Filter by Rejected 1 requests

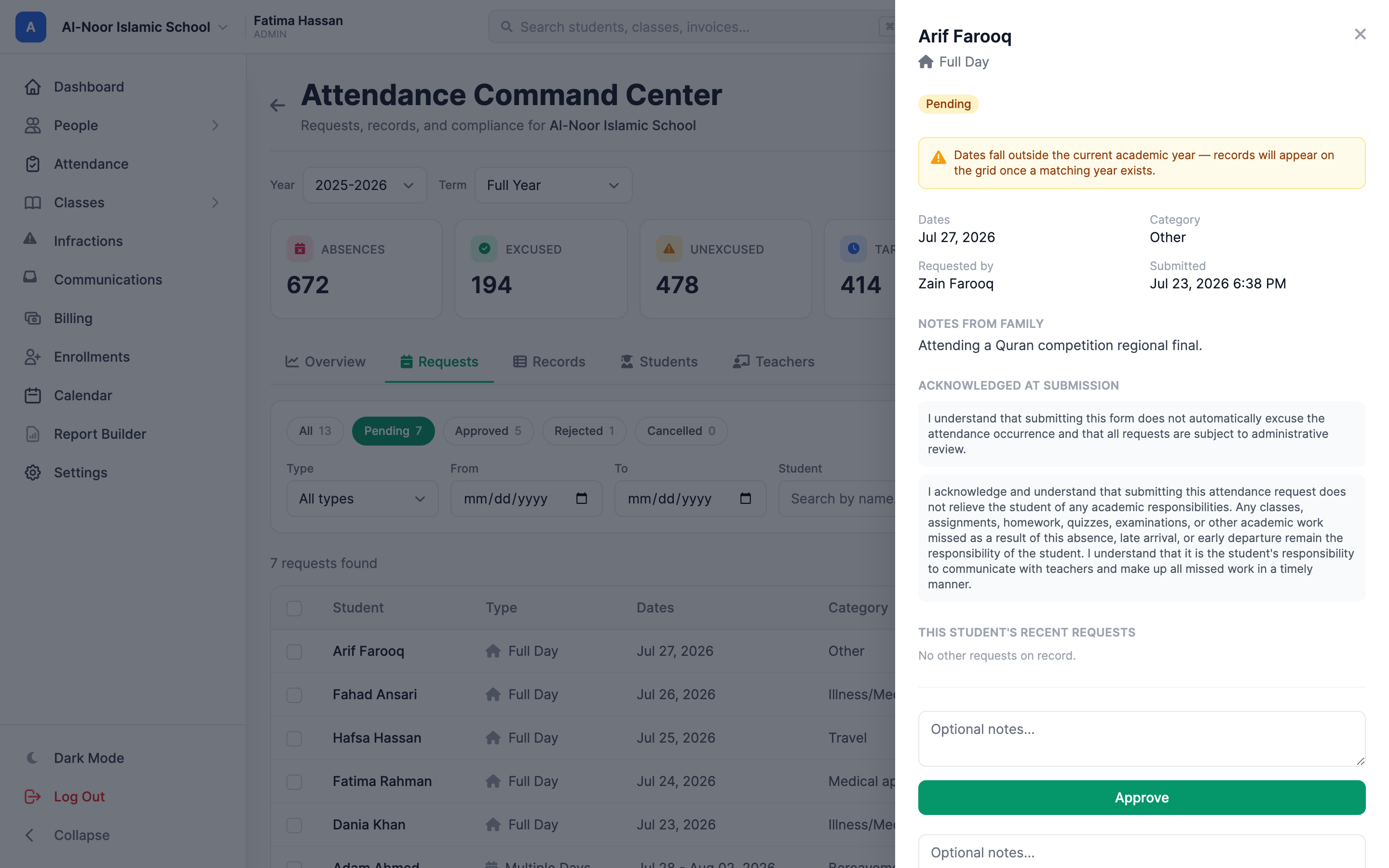coord(585,431)
